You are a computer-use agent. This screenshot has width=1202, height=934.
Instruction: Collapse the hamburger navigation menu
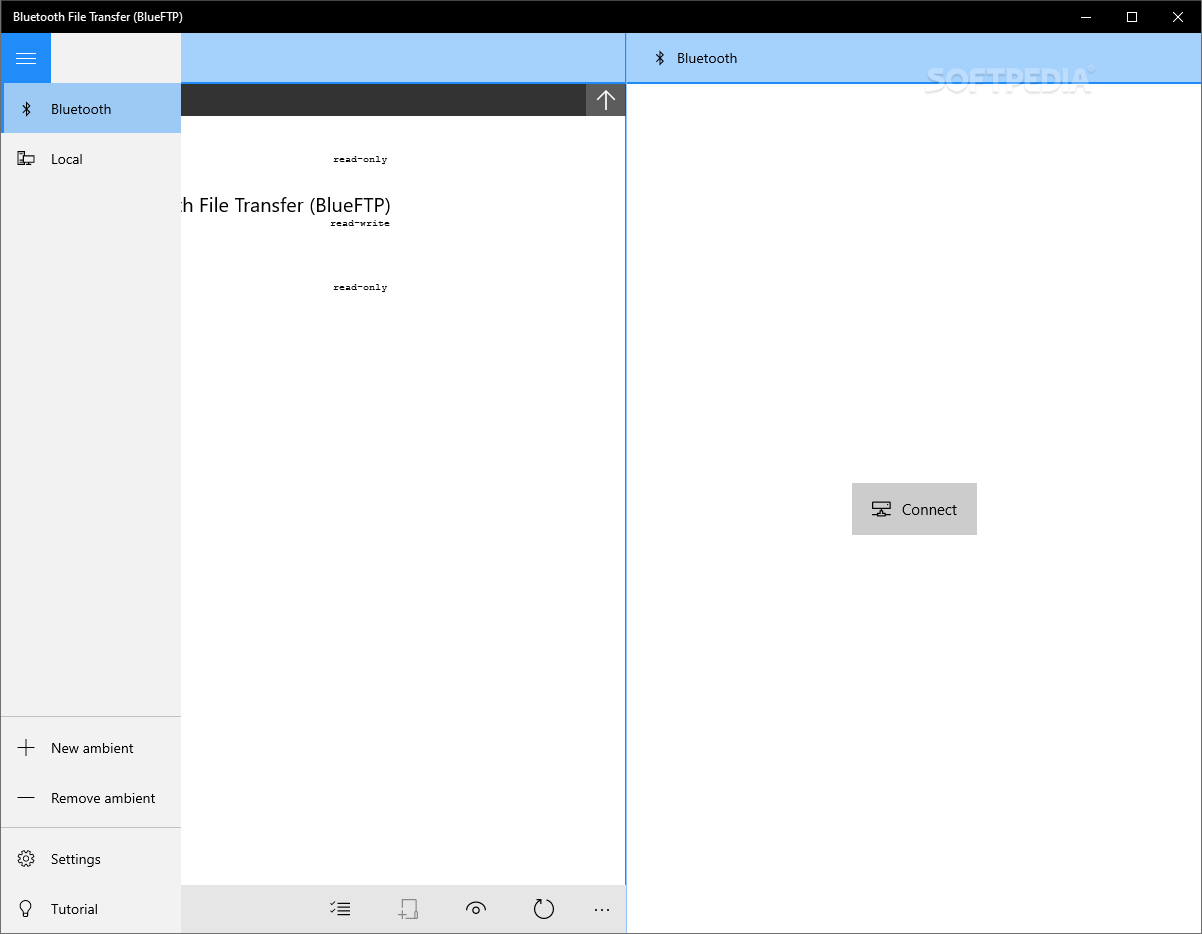pyautogui.click(x=26, y=58)
